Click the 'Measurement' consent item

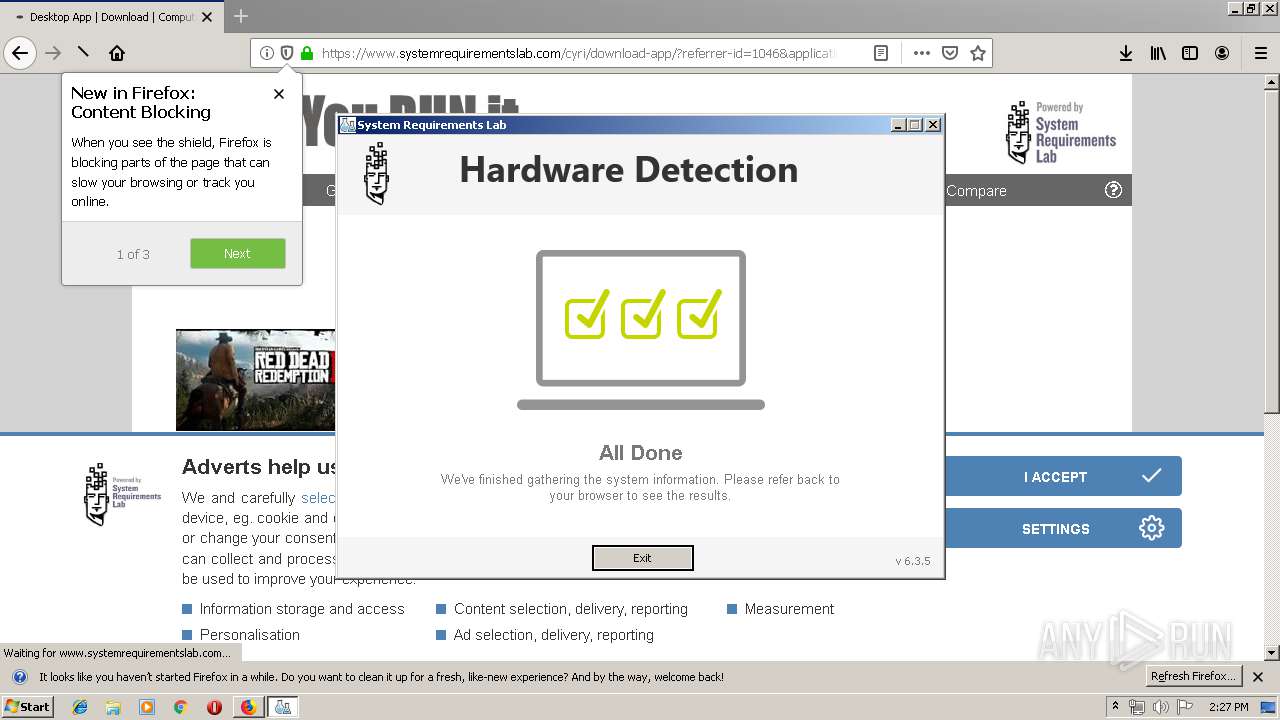[x=789, y=608]
